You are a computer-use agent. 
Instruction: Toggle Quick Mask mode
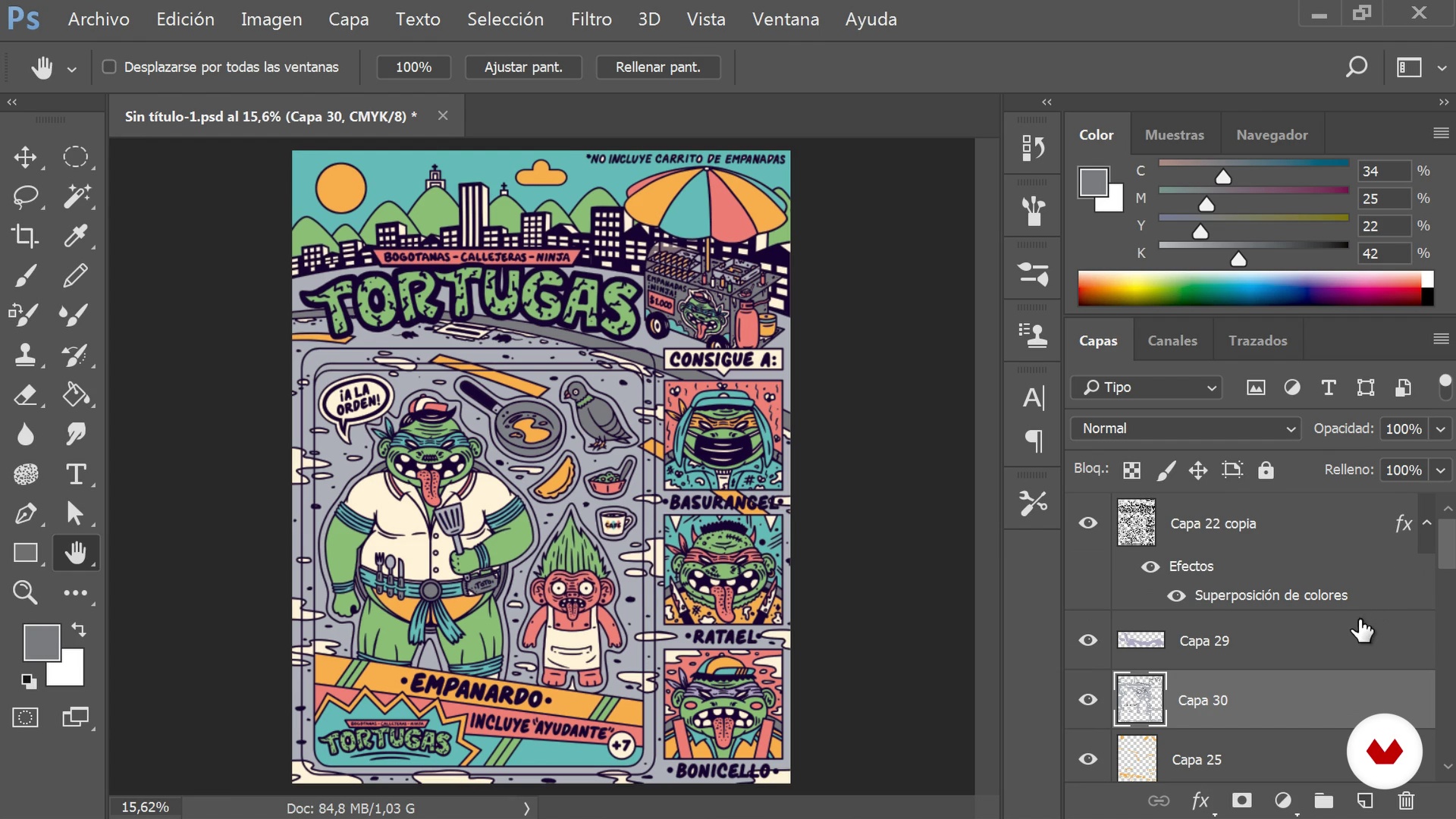coord(25,717)
